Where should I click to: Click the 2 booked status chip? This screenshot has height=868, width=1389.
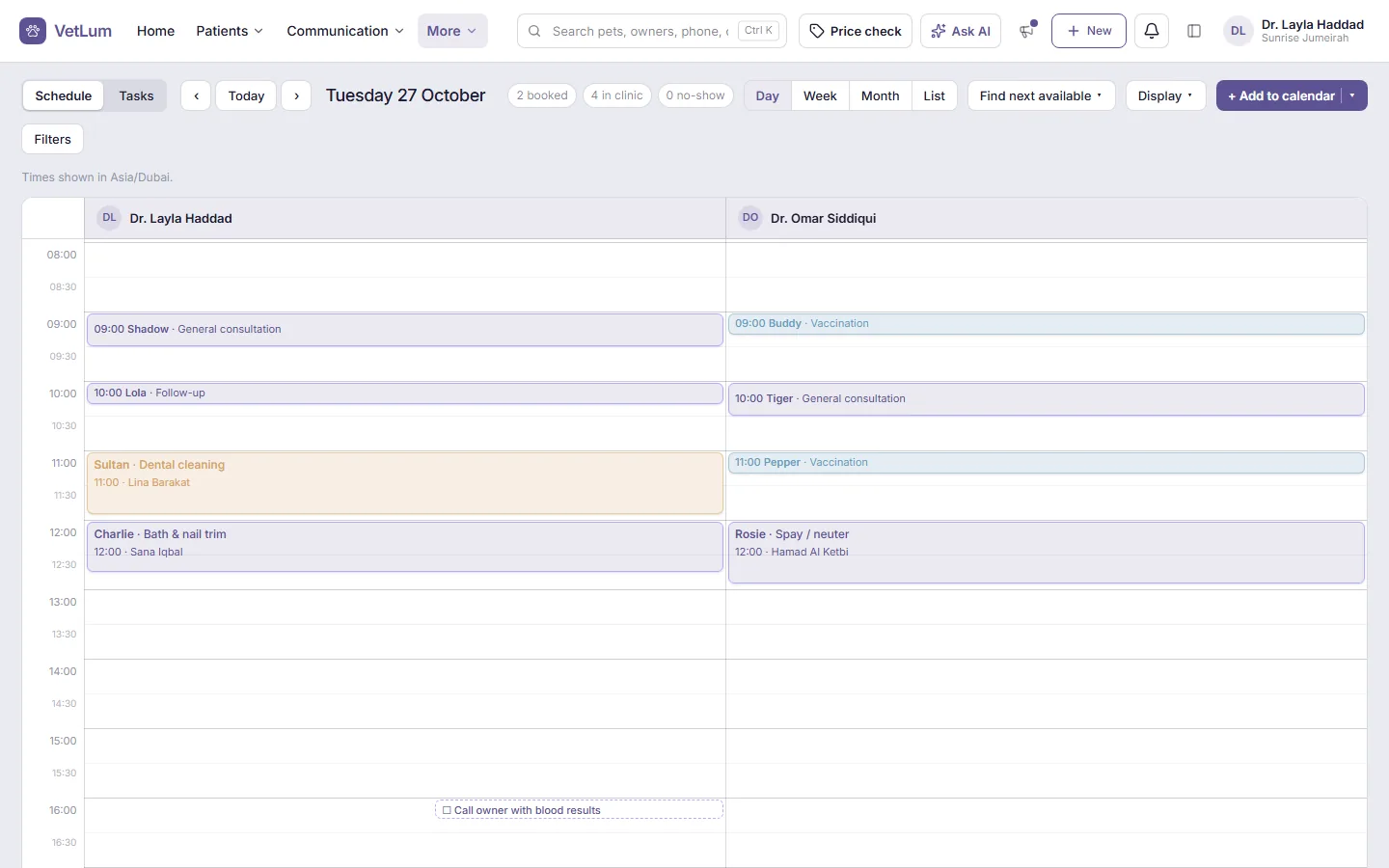(542, 95)
